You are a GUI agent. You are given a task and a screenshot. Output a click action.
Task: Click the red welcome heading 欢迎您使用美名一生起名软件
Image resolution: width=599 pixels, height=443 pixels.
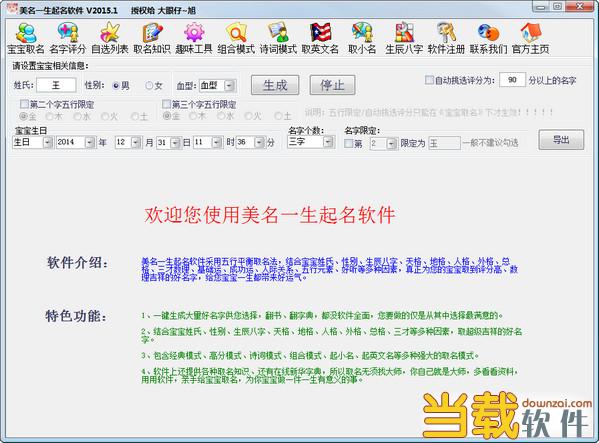pos(269,215)
